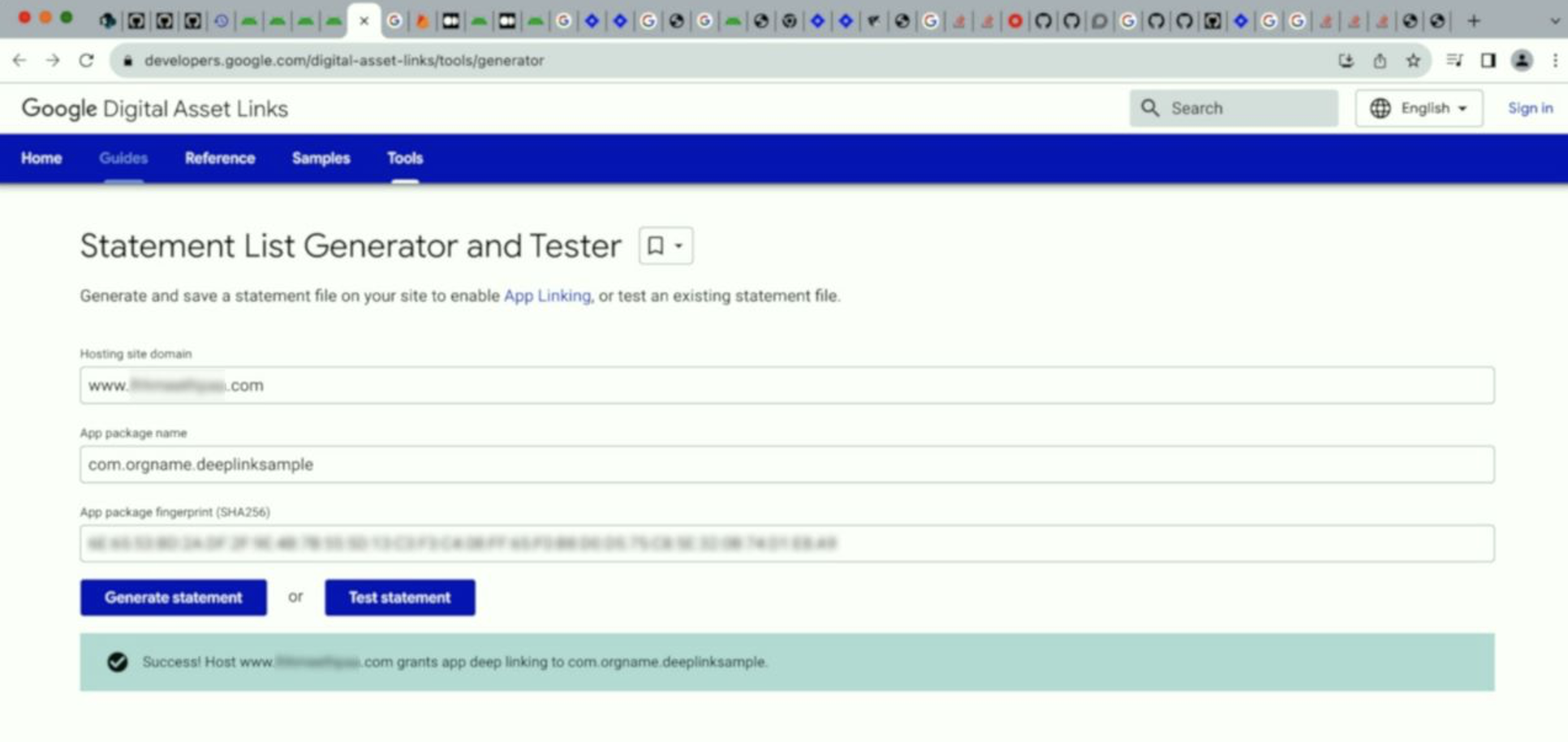Reload the current page
The image size is (1568, 742).
(x=86, y=60)
